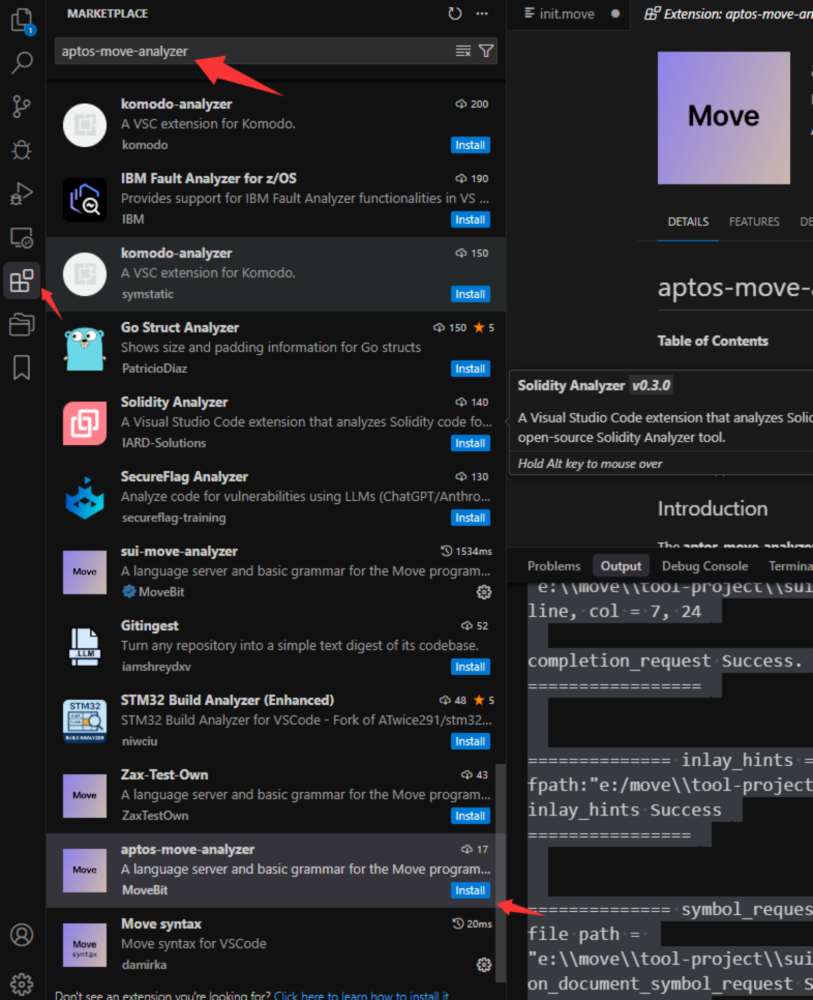Screen dimensions: 813x1000
Task: Open Run and Debug view
Action: (x=22, y=193)
